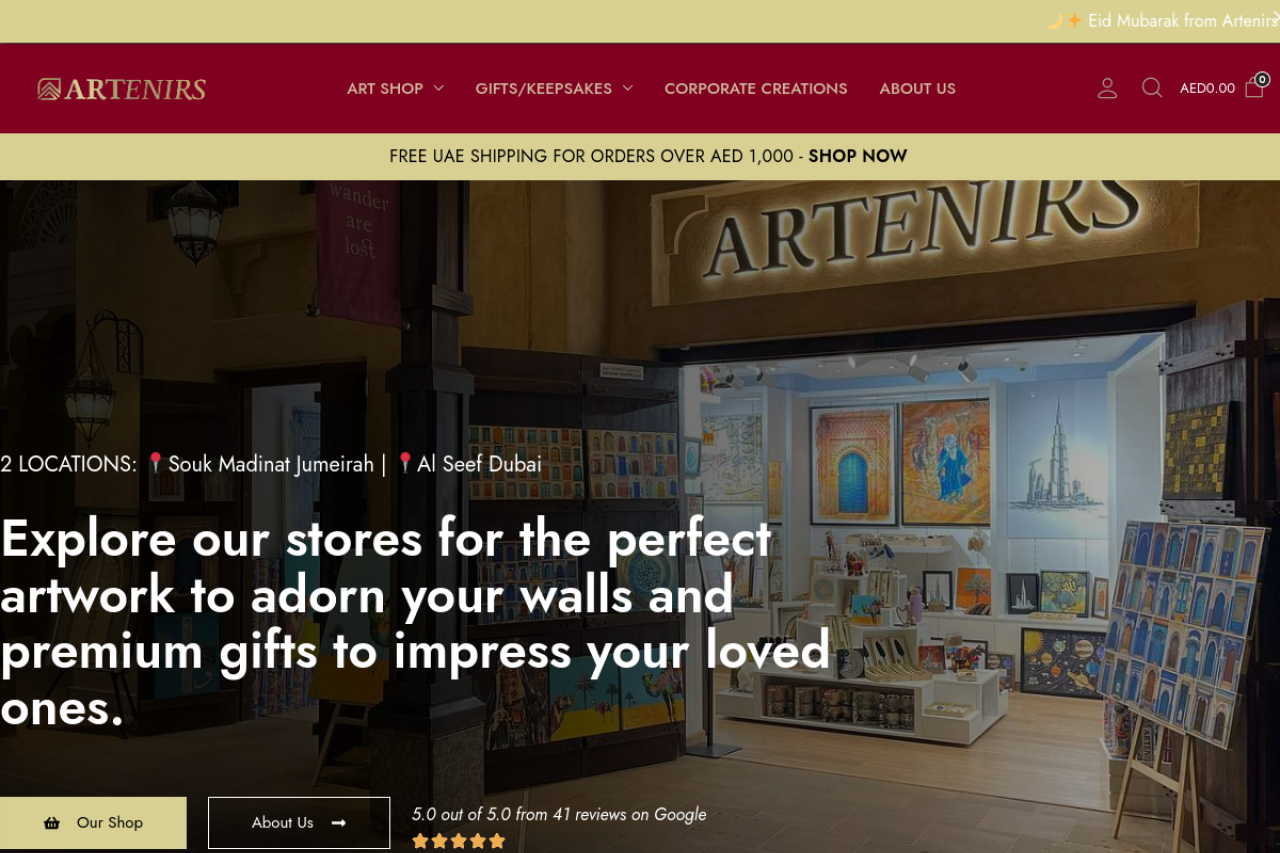
Task: Click the AED0.00 cart total
Action: coord(1207,88)
